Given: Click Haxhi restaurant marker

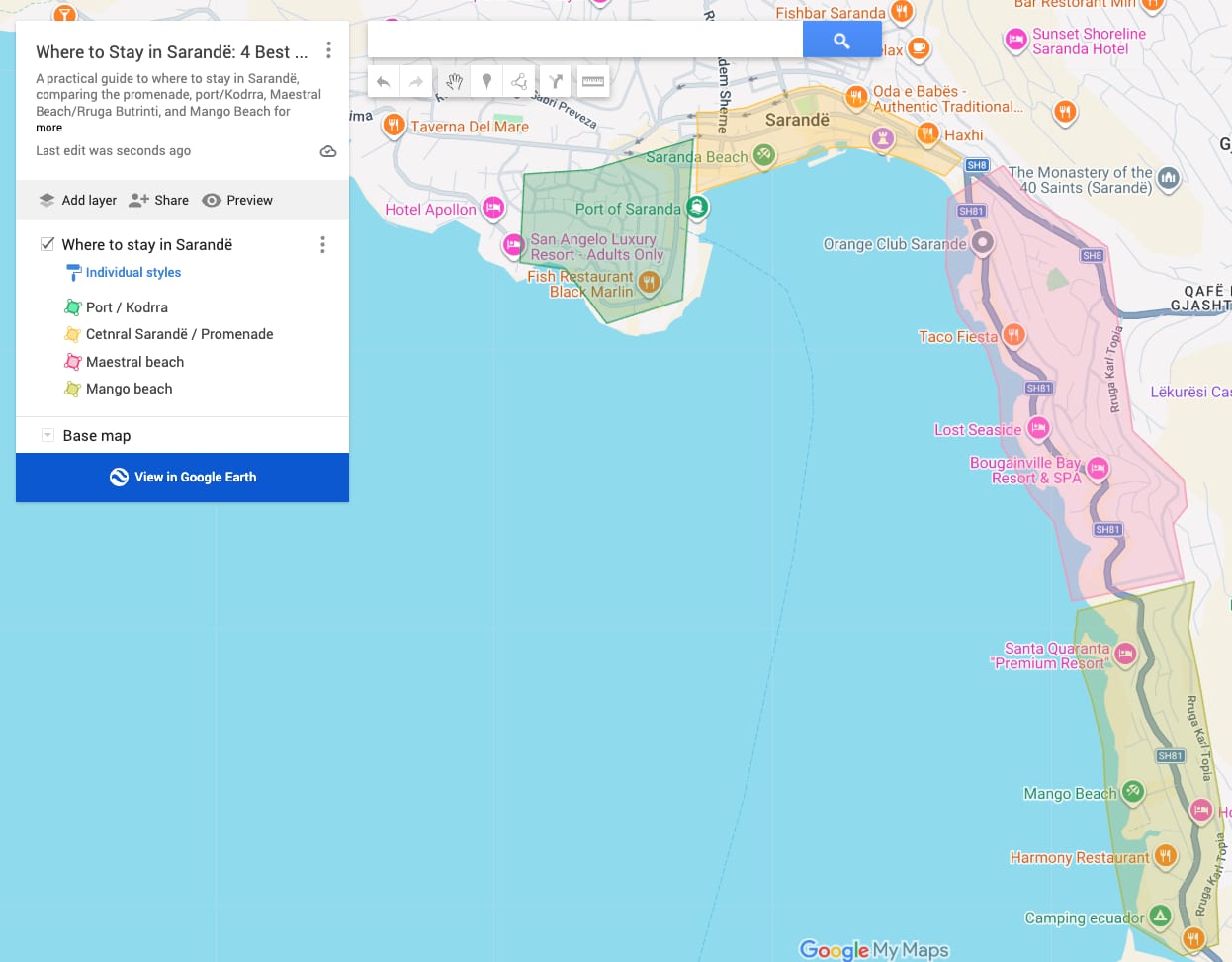Looking at the screenshot, I should click(927, 133).
